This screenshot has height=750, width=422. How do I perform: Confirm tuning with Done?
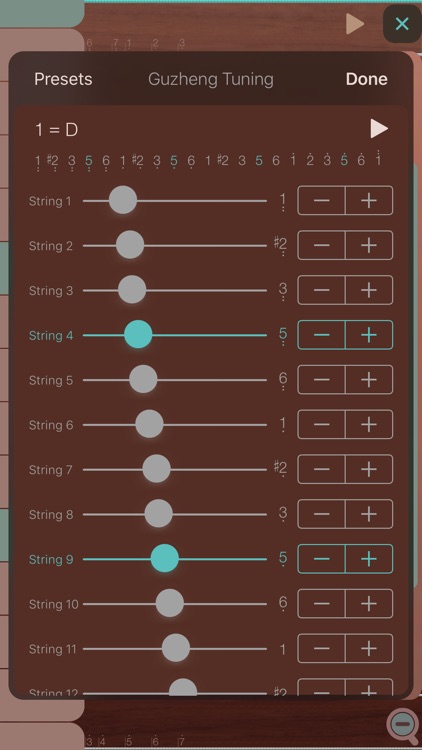pos(366,79)
